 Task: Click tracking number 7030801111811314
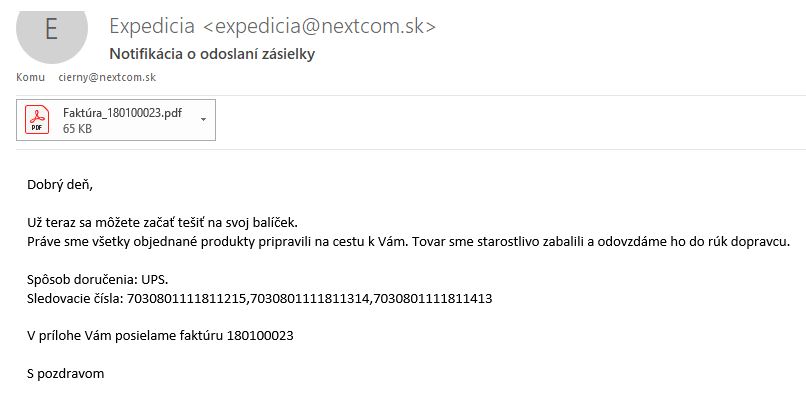[309, 298]
